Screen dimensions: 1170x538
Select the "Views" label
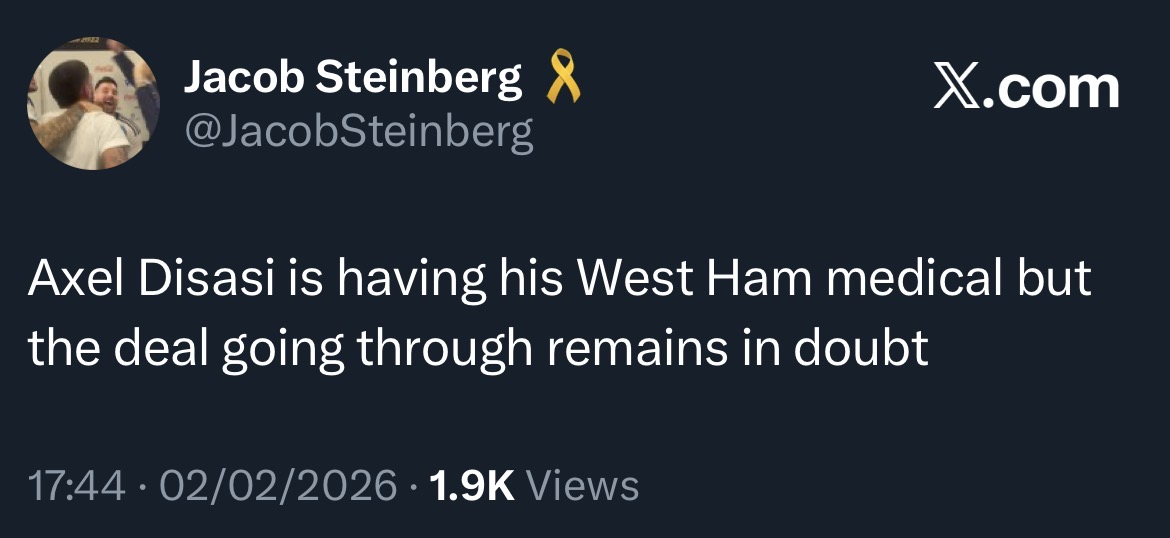pyautogui.click(x=582, y=486)
